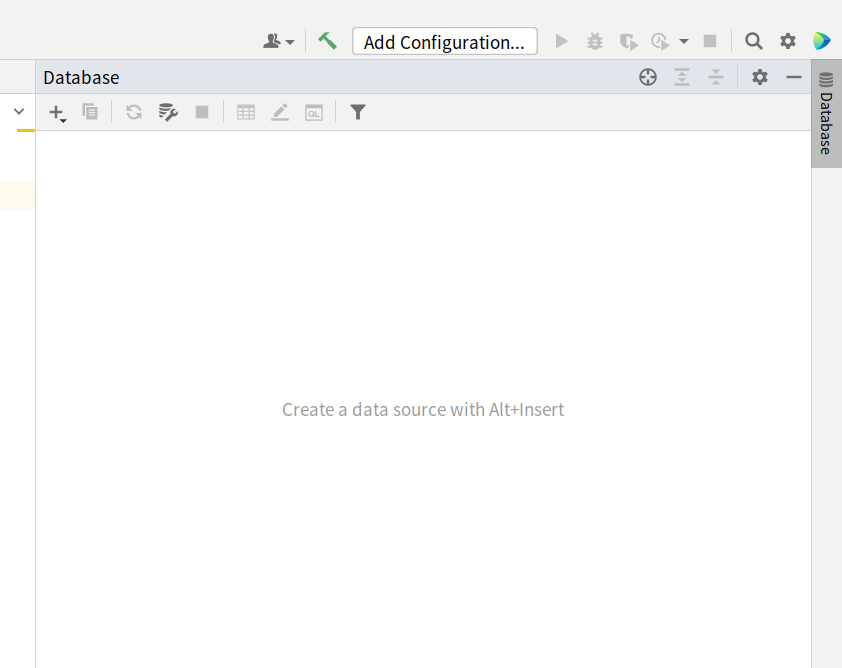Image resolution: width=842 pixels, height=668 pixels.
Task: Toggle the data source filter
Action: coord(357,112)
